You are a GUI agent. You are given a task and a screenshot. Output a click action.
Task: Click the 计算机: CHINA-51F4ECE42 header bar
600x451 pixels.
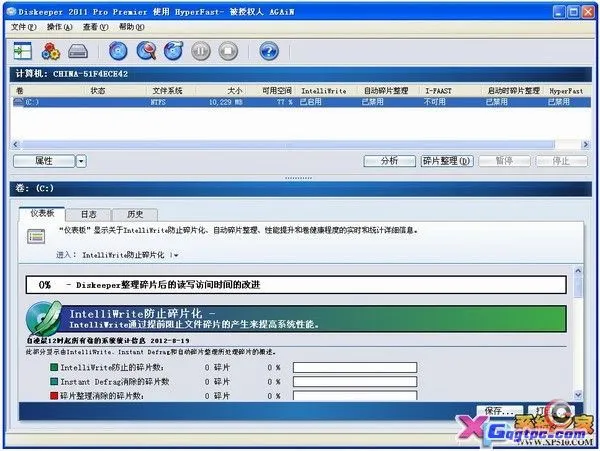pos(301,74)
